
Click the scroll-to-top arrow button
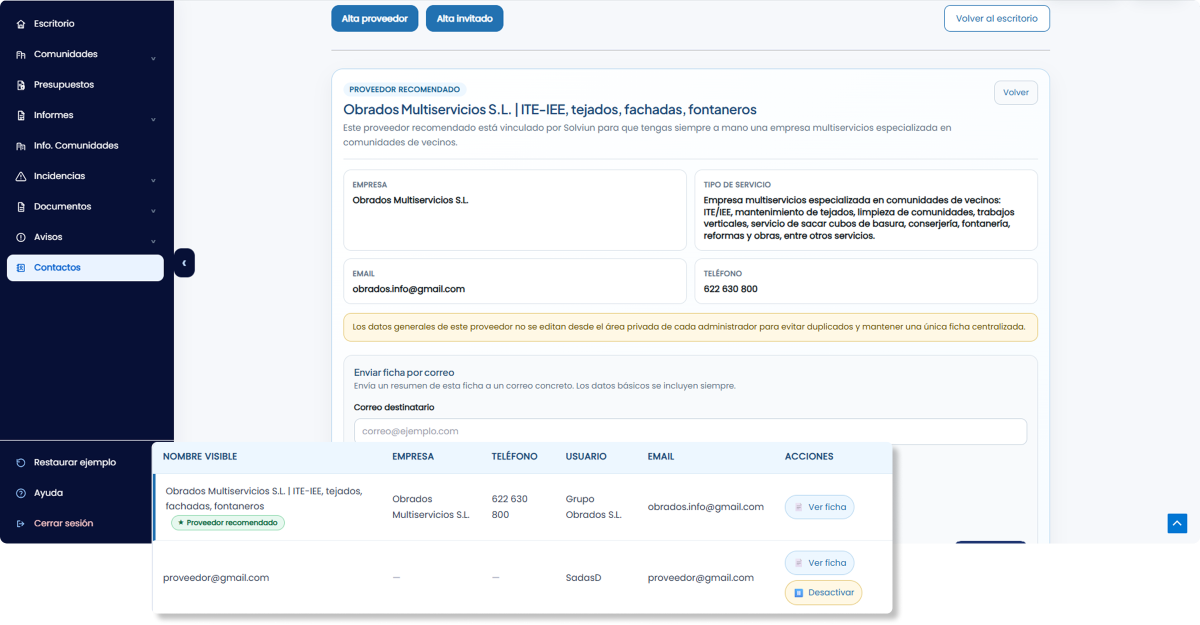(1177, 523)
